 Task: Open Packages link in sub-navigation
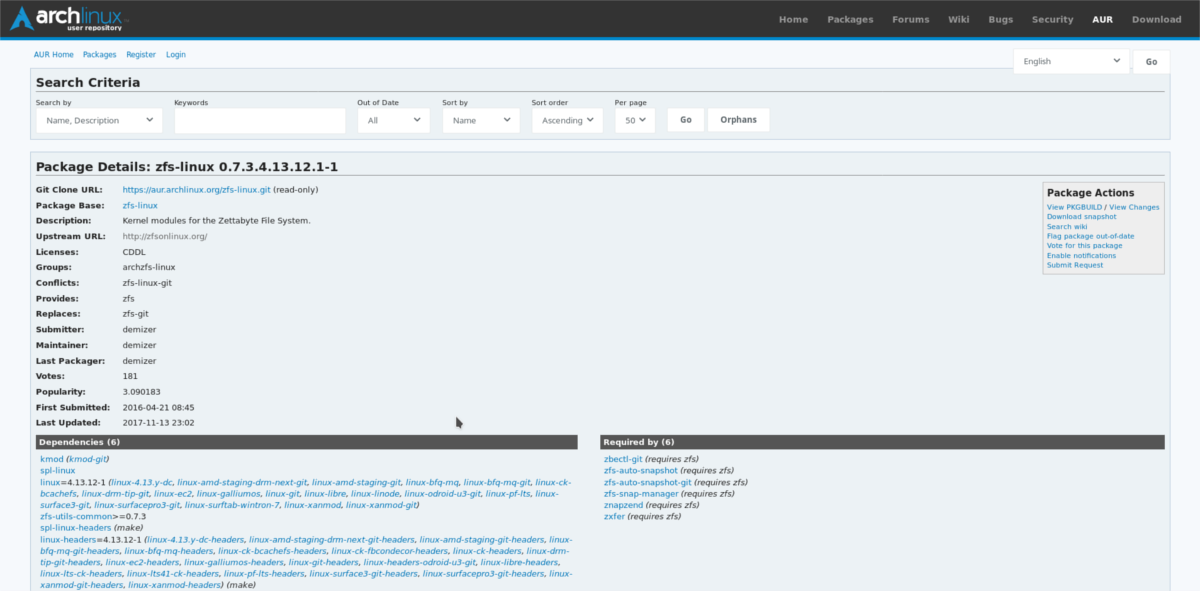(x=99, y=54)
